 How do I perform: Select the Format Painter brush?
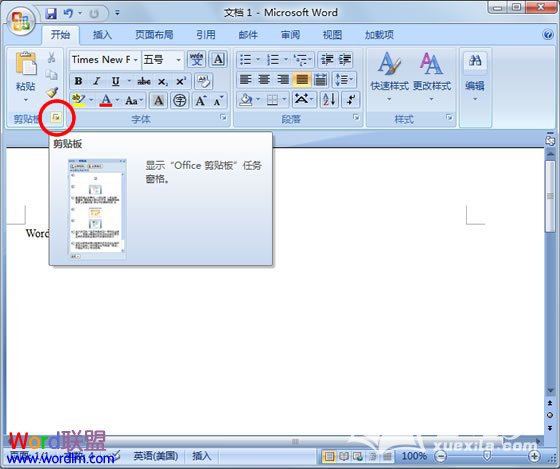point(52,93)
